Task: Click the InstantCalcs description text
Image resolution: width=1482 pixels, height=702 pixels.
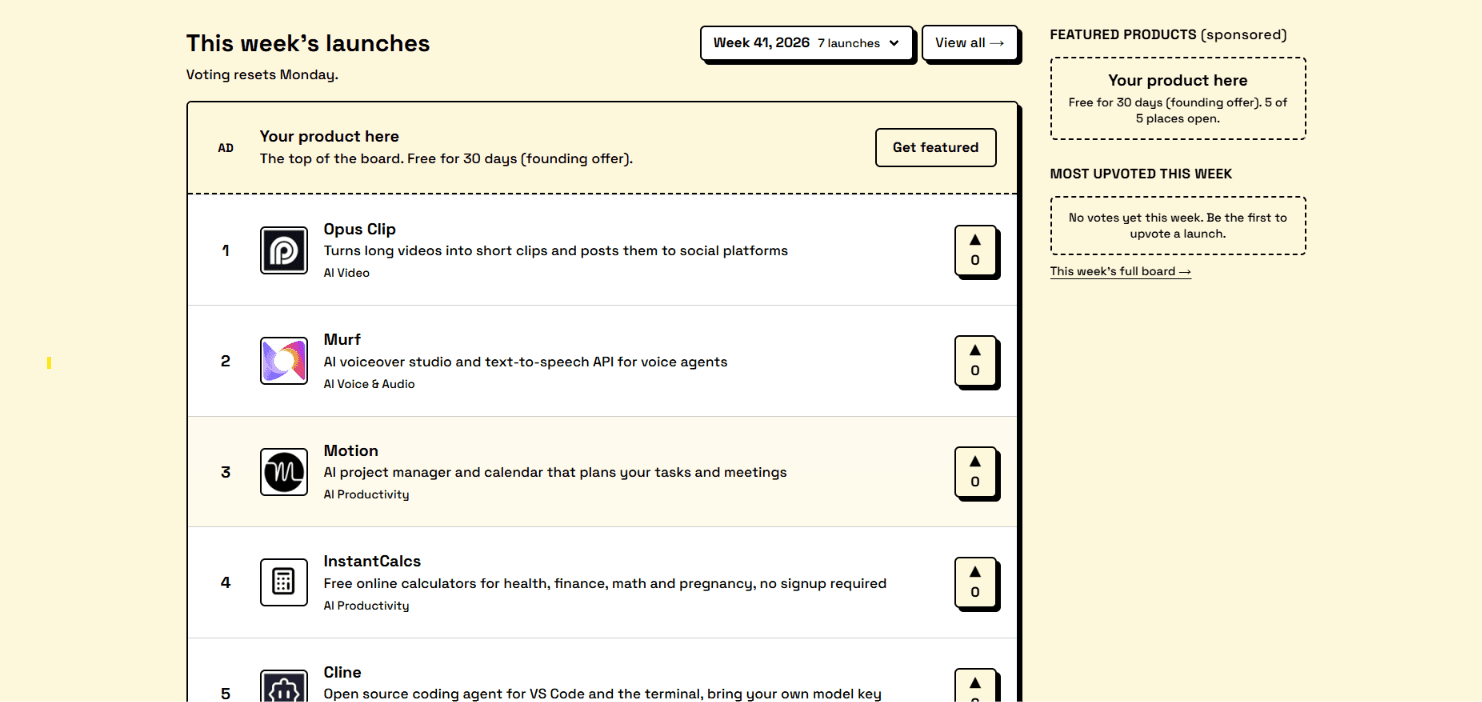Action: pos(605,583)
